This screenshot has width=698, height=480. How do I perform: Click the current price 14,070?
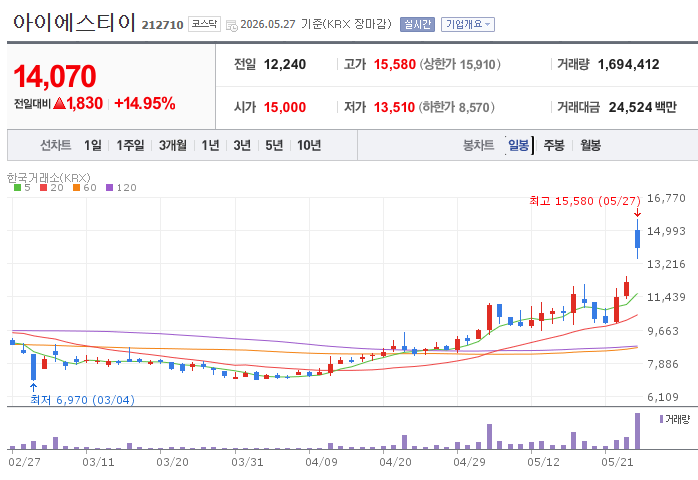[x=55, y=76]
